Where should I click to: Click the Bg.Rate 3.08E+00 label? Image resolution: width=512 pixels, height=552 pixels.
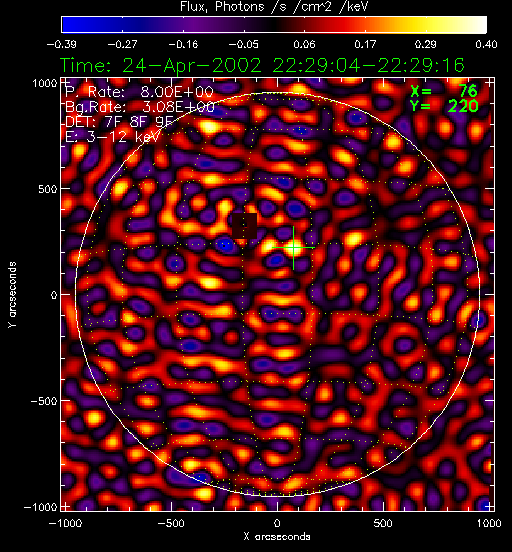click(x=140, y=107)
